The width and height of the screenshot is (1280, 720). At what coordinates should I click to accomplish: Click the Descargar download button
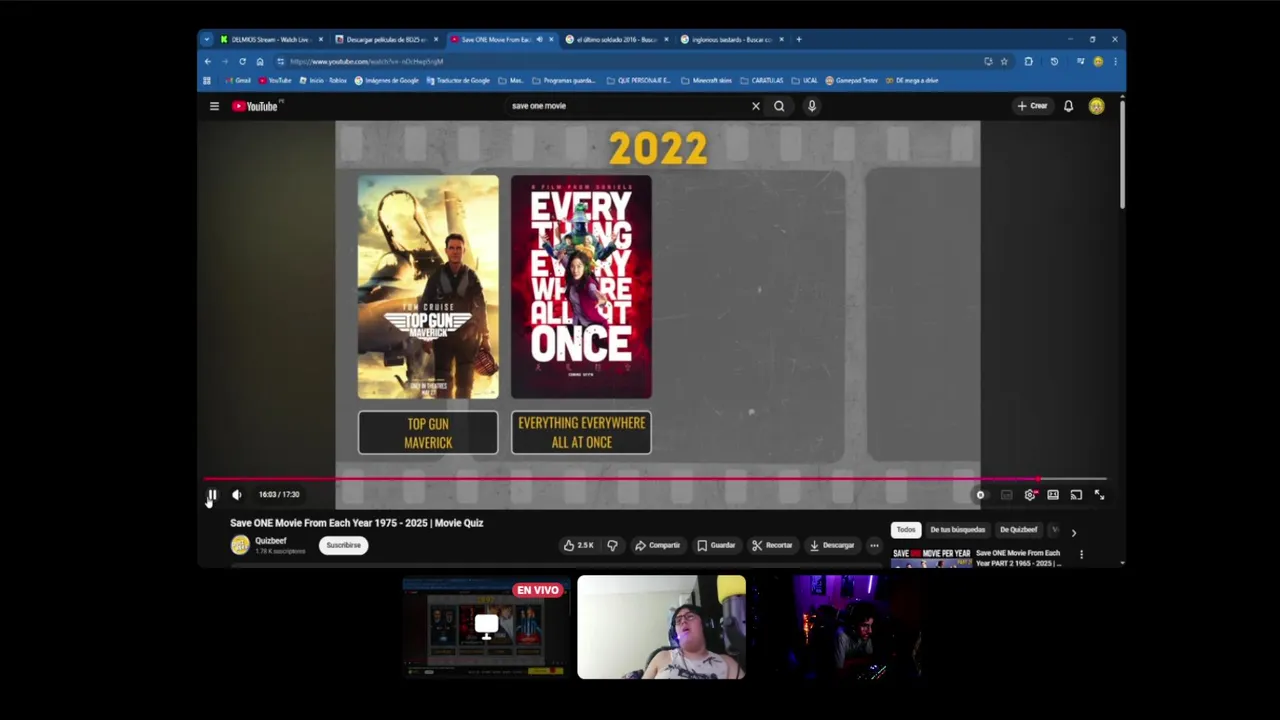832,545
